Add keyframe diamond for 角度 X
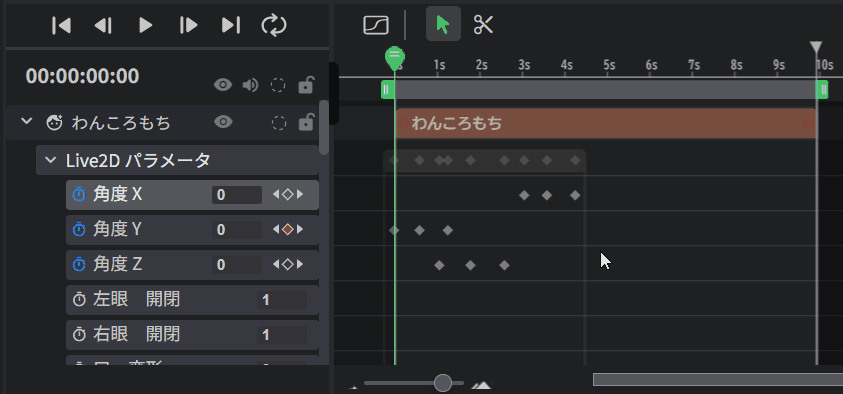Screen dimensions: 843x394 coord(288,195)
